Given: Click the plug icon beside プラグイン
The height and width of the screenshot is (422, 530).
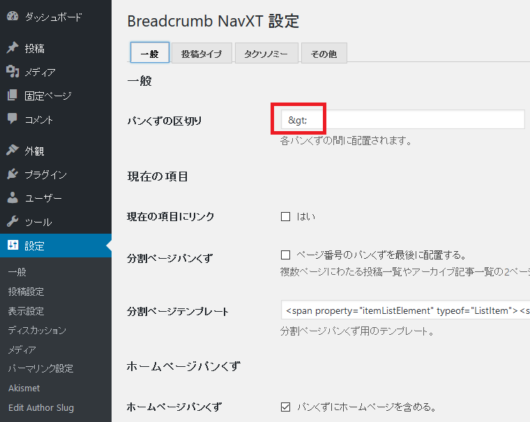Looking at the screenshot, I should click(13, 174).
